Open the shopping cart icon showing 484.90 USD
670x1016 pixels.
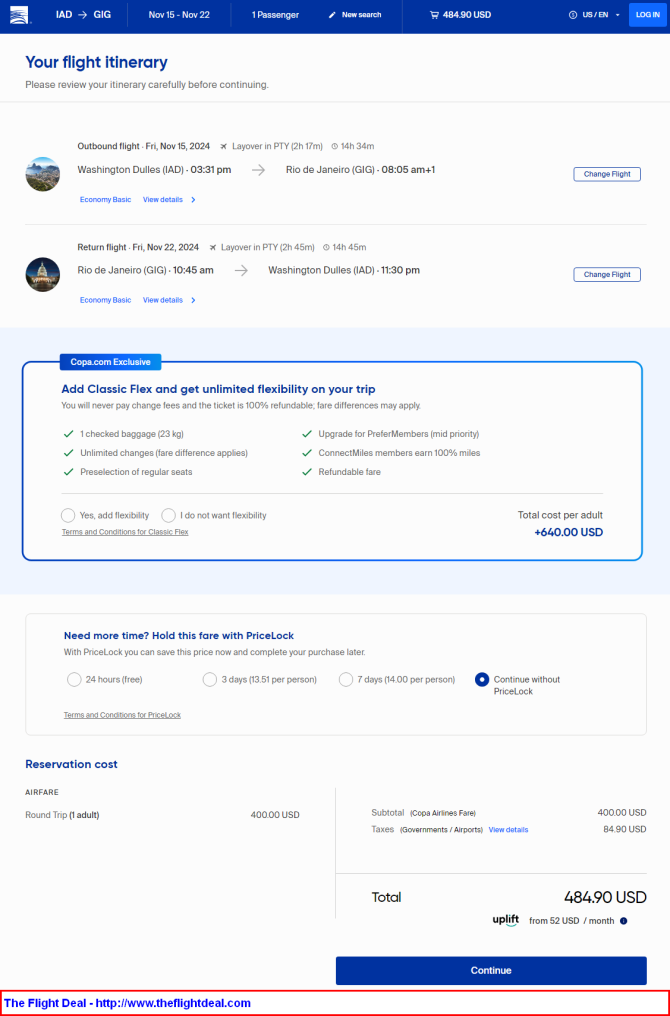[434, 15]
